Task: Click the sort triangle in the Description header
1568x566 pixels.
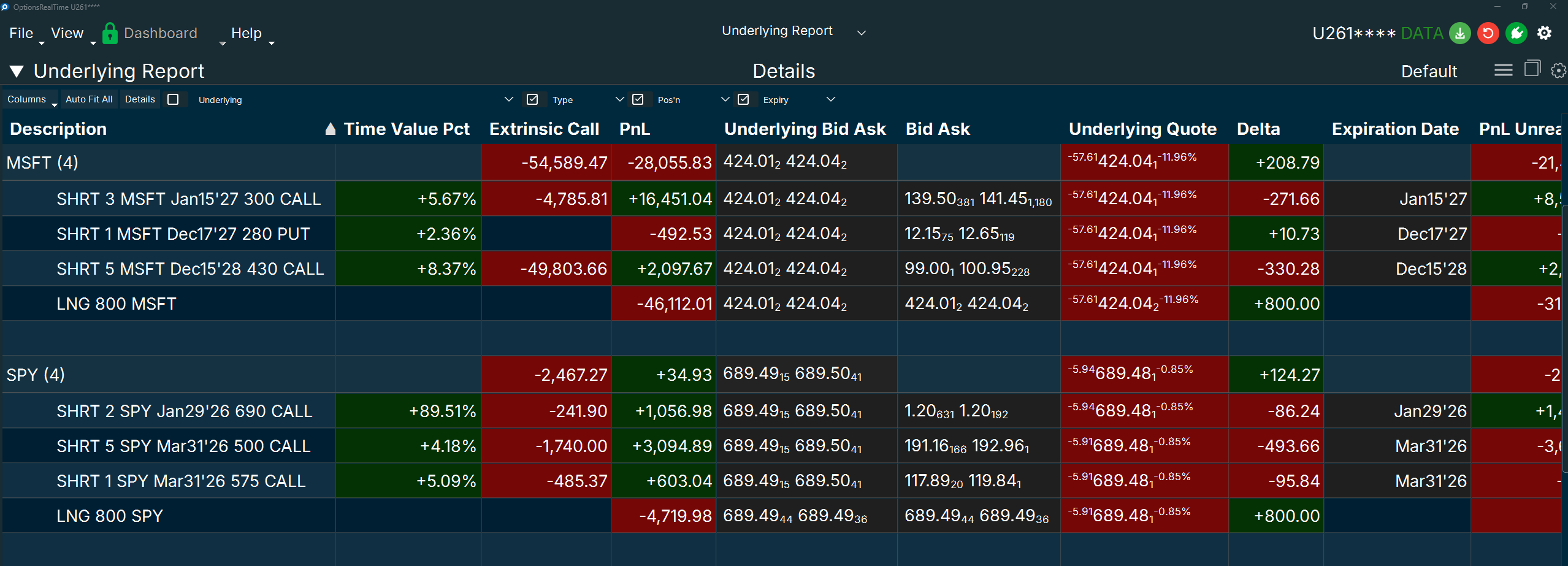Action: point(330,129)
